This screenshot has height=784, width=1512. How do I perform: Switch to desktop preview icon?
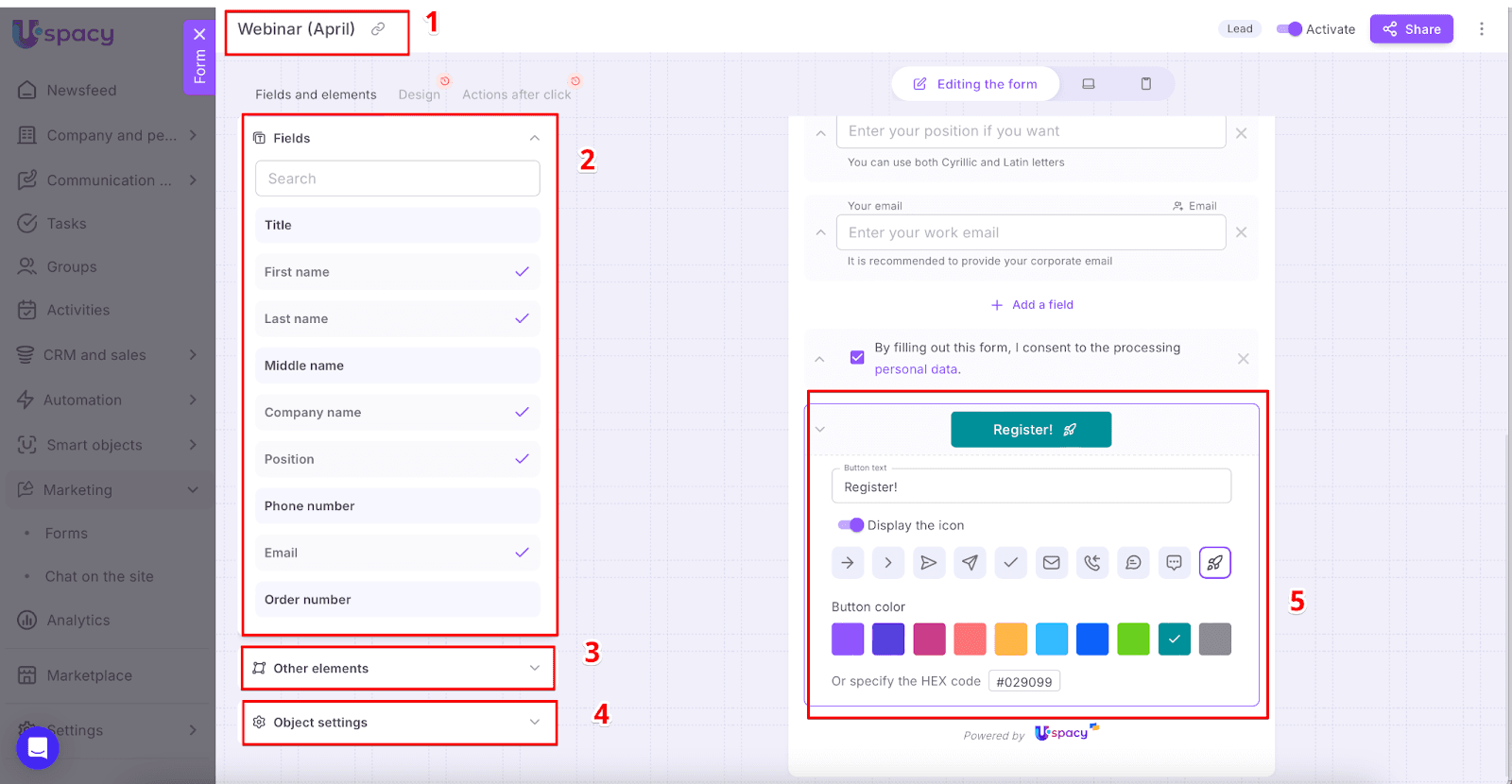[x=1089, y=84]
